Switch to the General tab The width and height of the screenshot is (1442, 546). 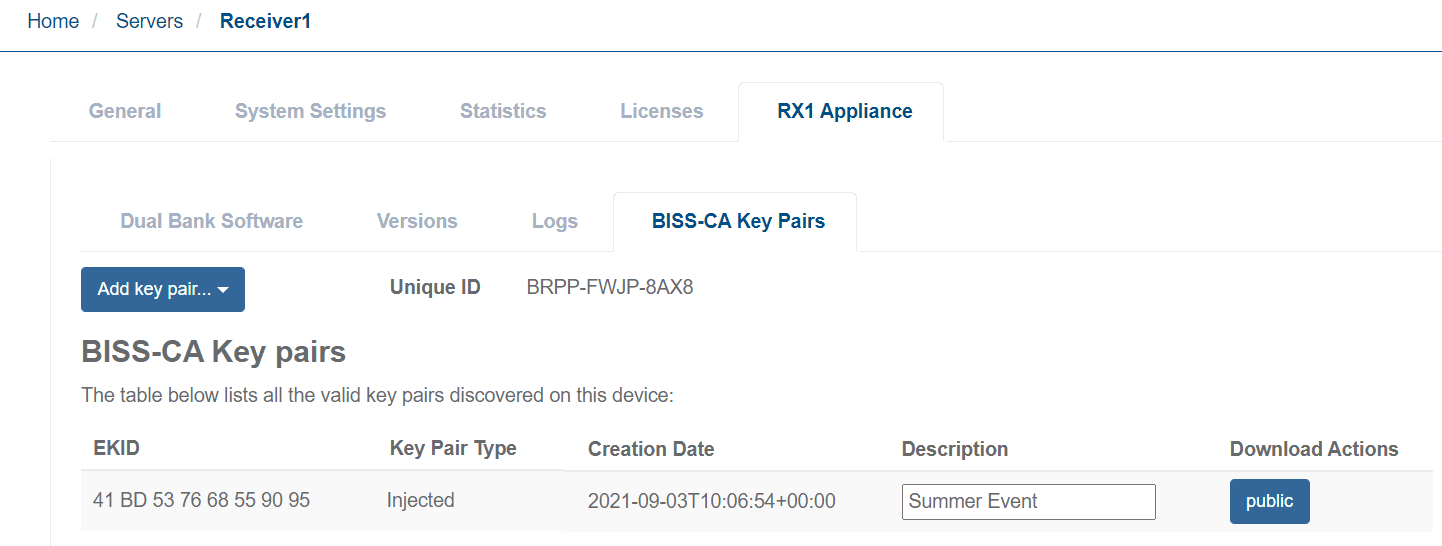(x=125, y=112)
